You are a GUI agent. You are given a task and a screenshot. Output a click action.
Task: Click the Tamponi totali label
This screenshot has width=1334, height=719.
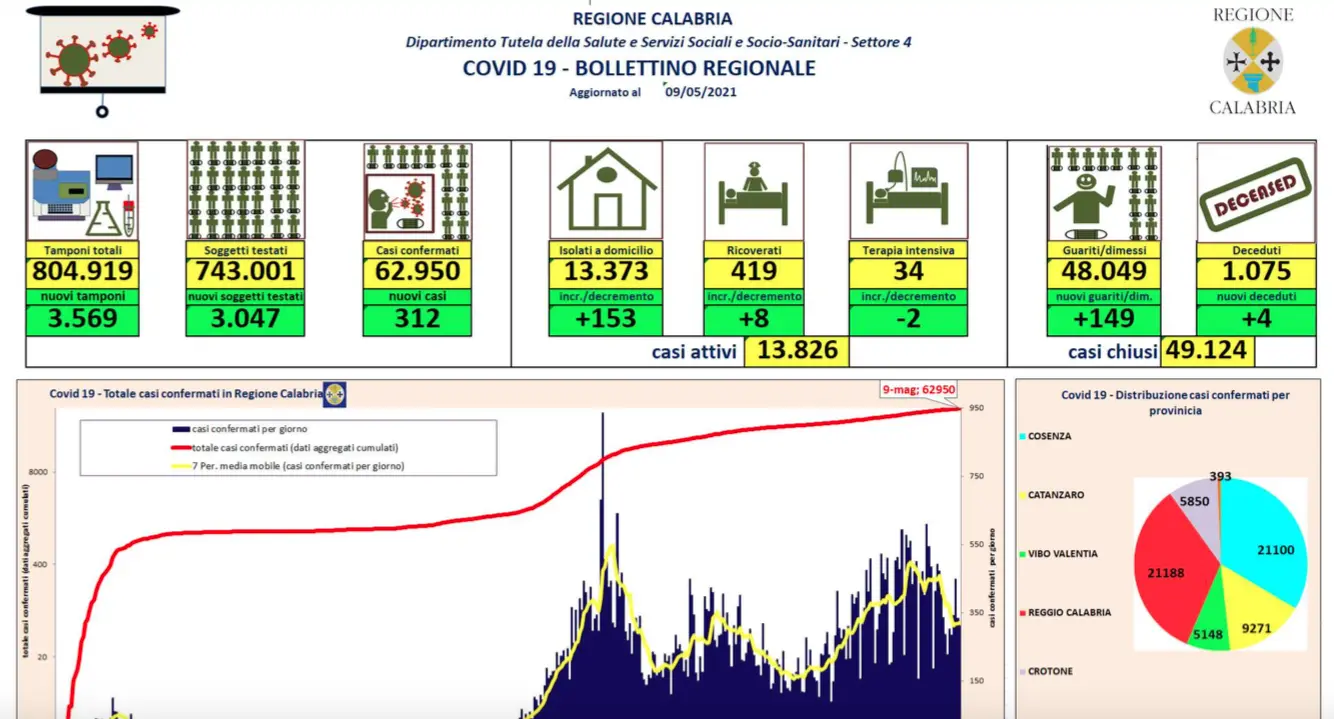(x=82, y=249)
